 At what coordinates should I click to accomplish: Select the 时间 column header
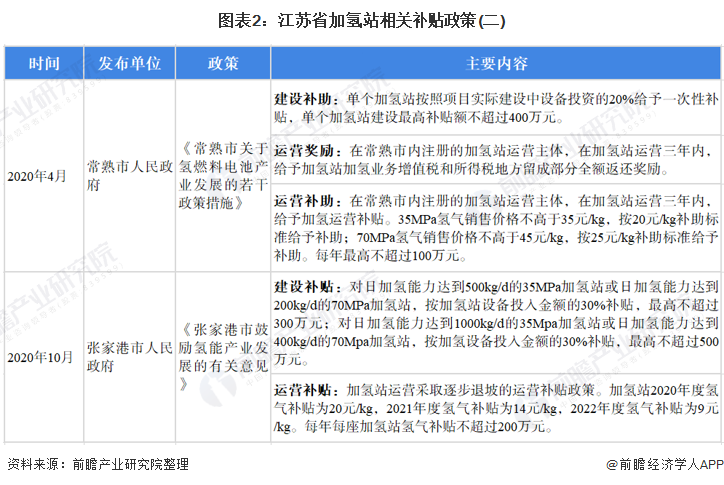tap(43, 63)
